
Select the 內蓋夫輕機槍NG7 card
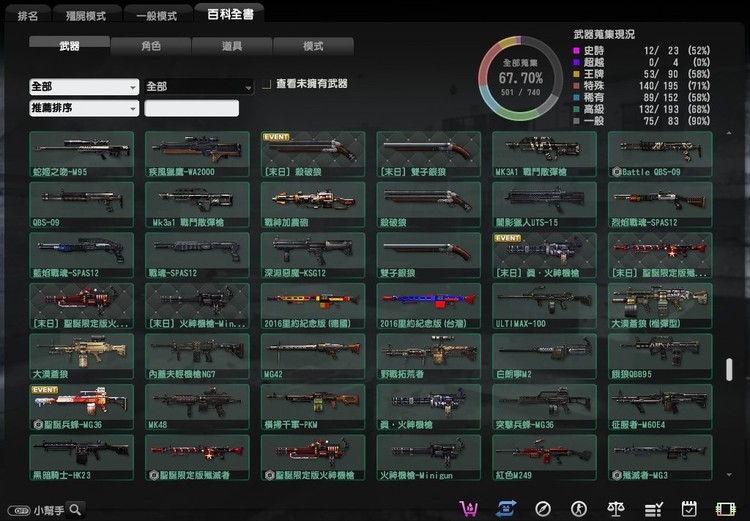[197, 357]
